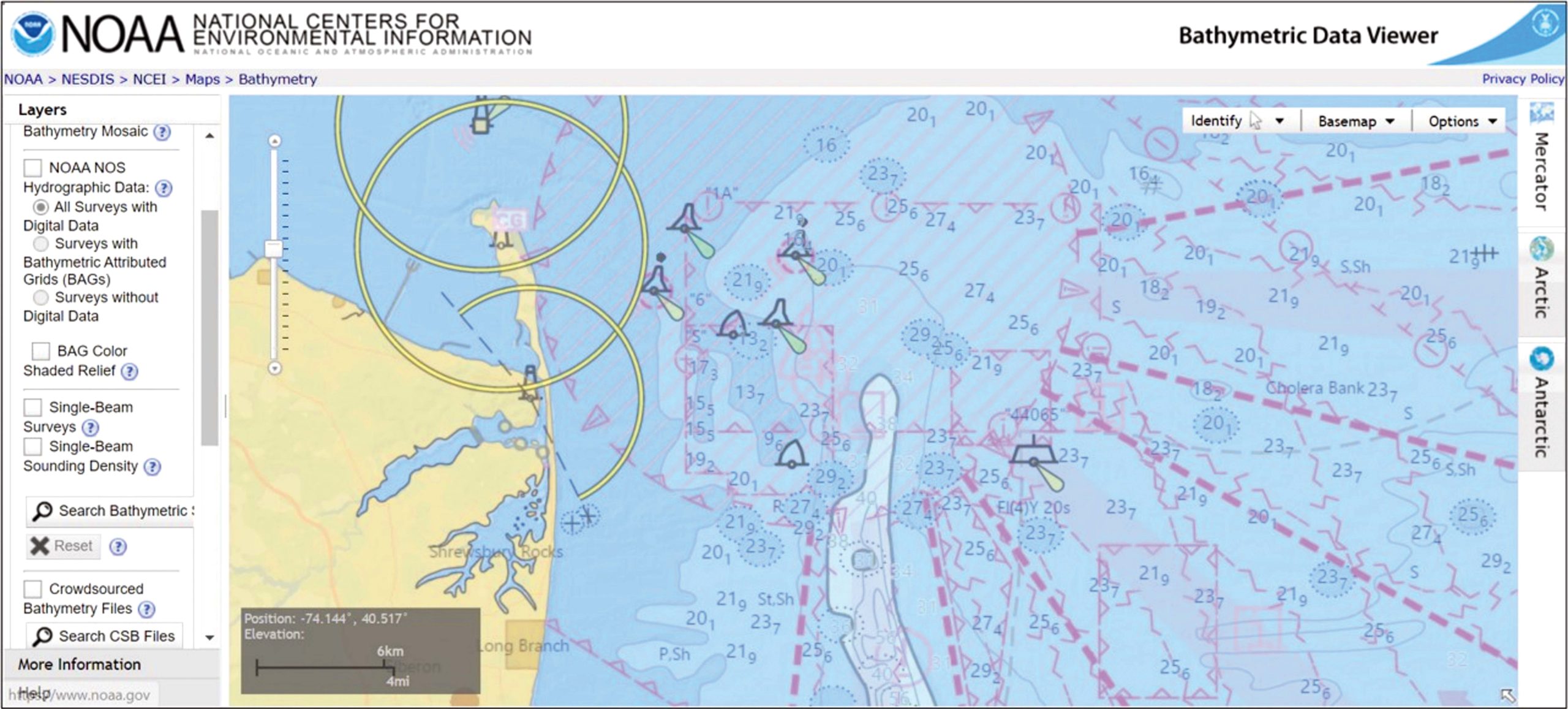The width and height of the screenshot is (1568, 709).
Task: Click help icon for Crowdsourced Bathymetry Files
Action: coord(146,609)
